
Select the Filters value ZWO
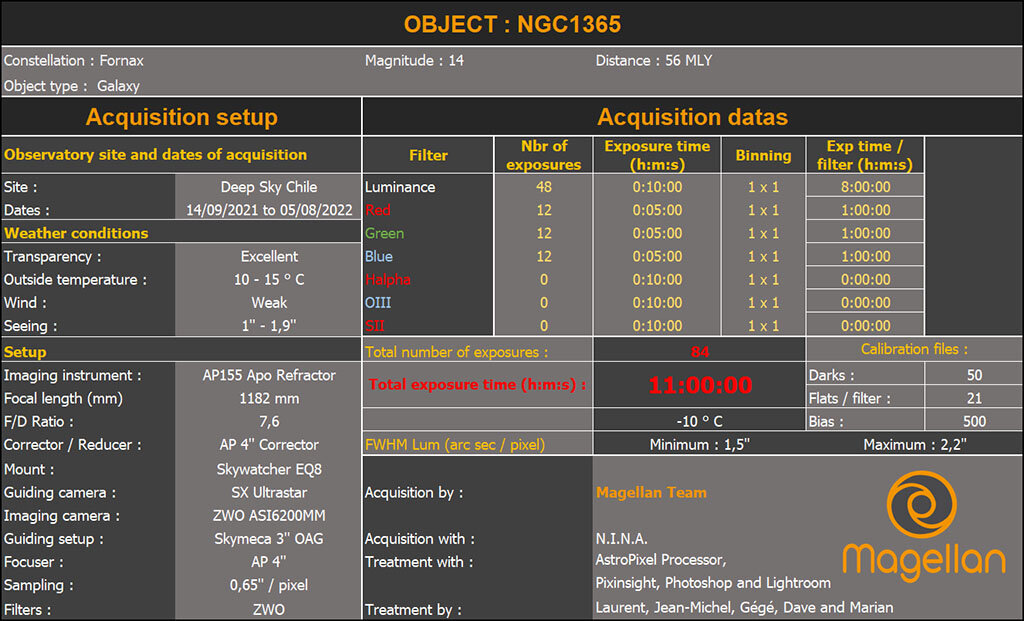(x=268, y=609)
